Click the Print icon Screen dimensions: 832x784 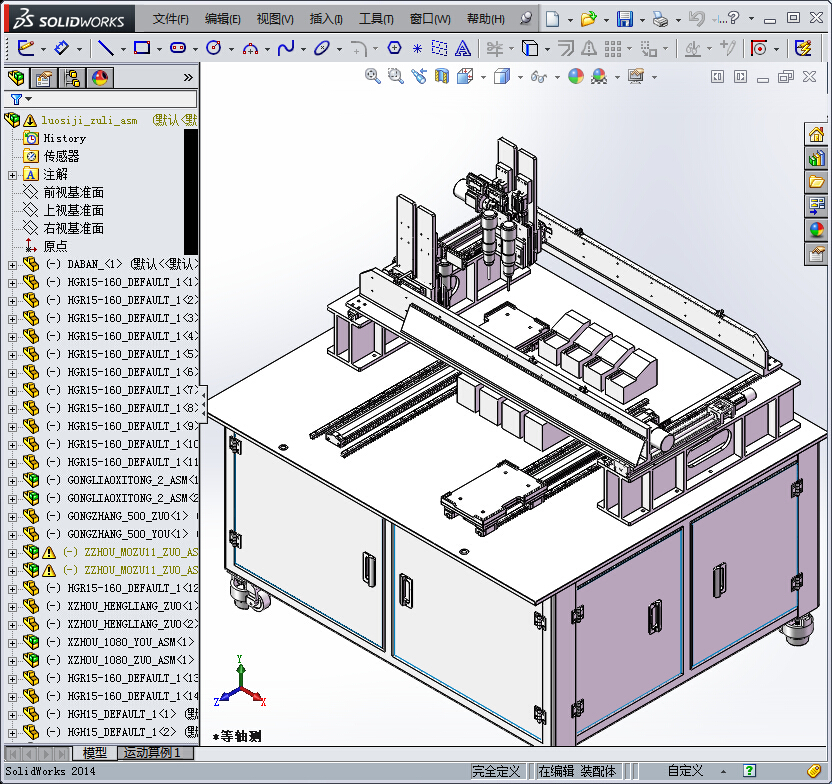[661, 20]
